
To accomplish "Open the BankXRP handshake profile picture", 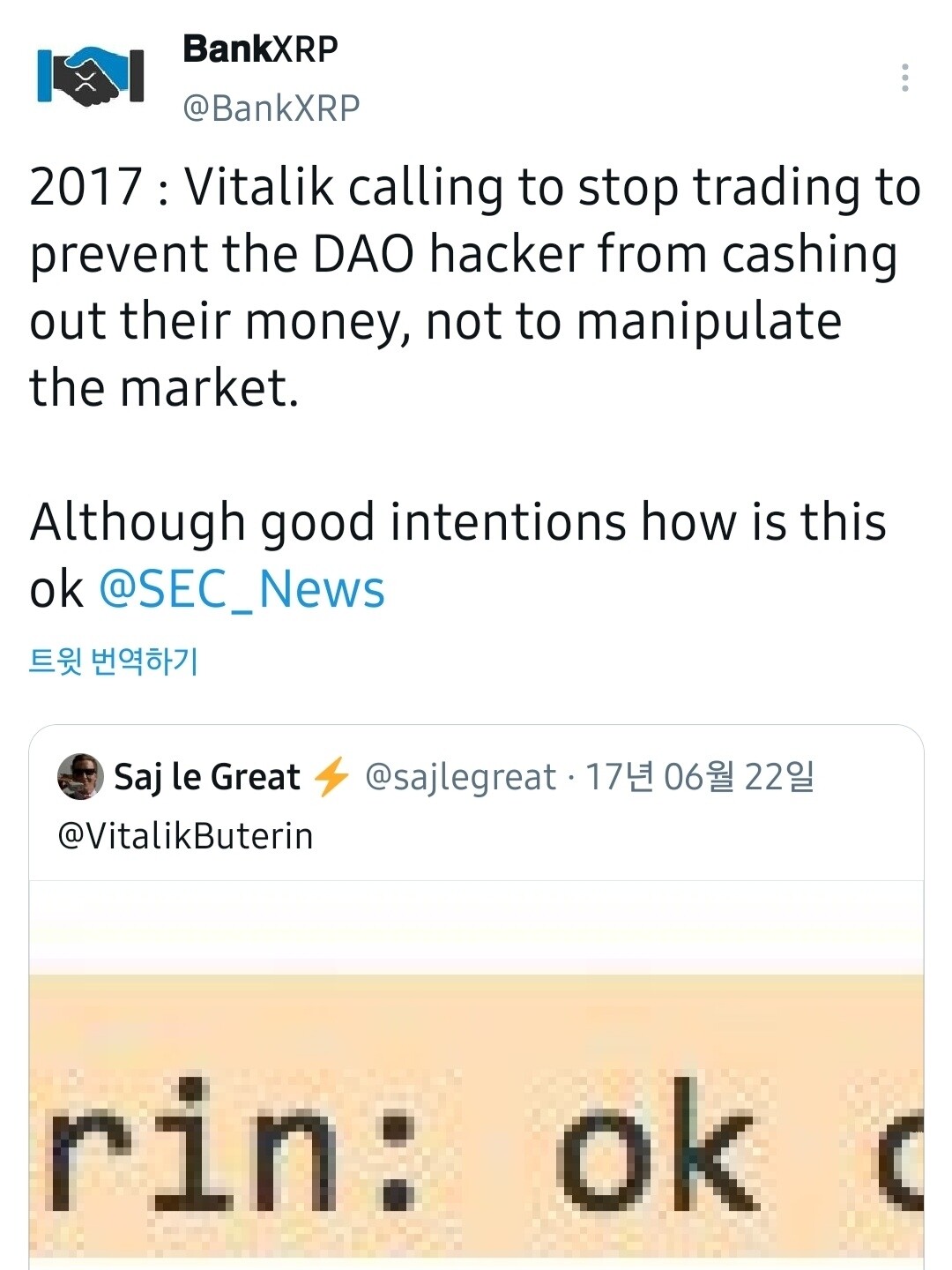I will 90,78.
